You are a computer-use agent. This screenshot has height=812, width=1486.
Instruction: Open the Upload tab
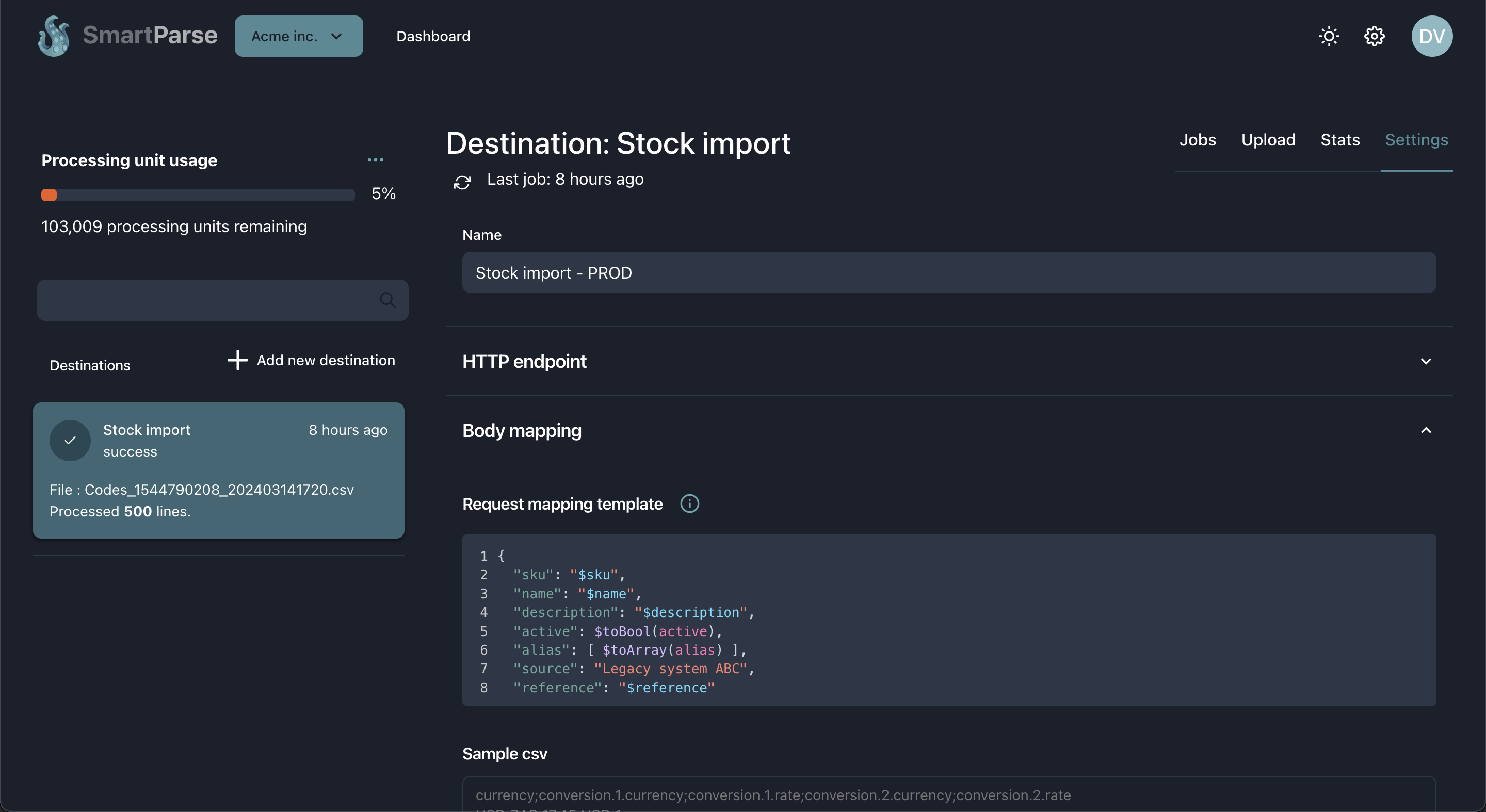click(1268, 140)
